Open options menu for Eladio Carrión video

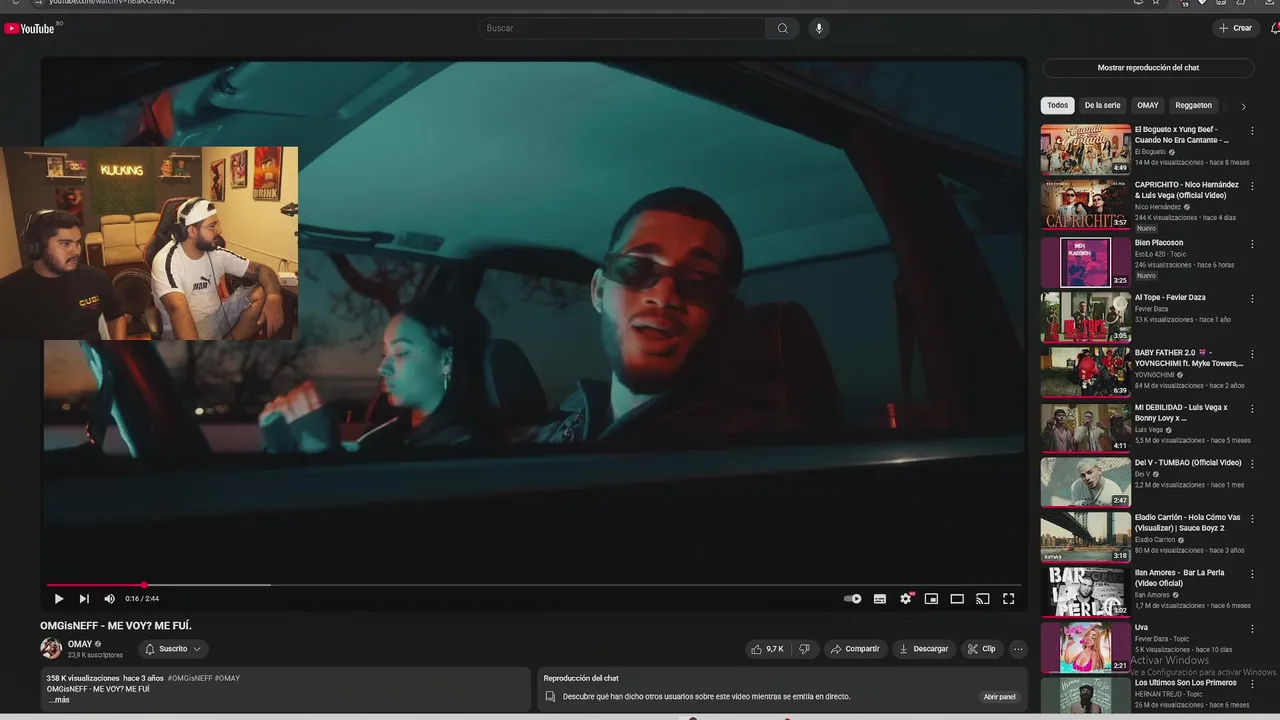point(1251,519)
